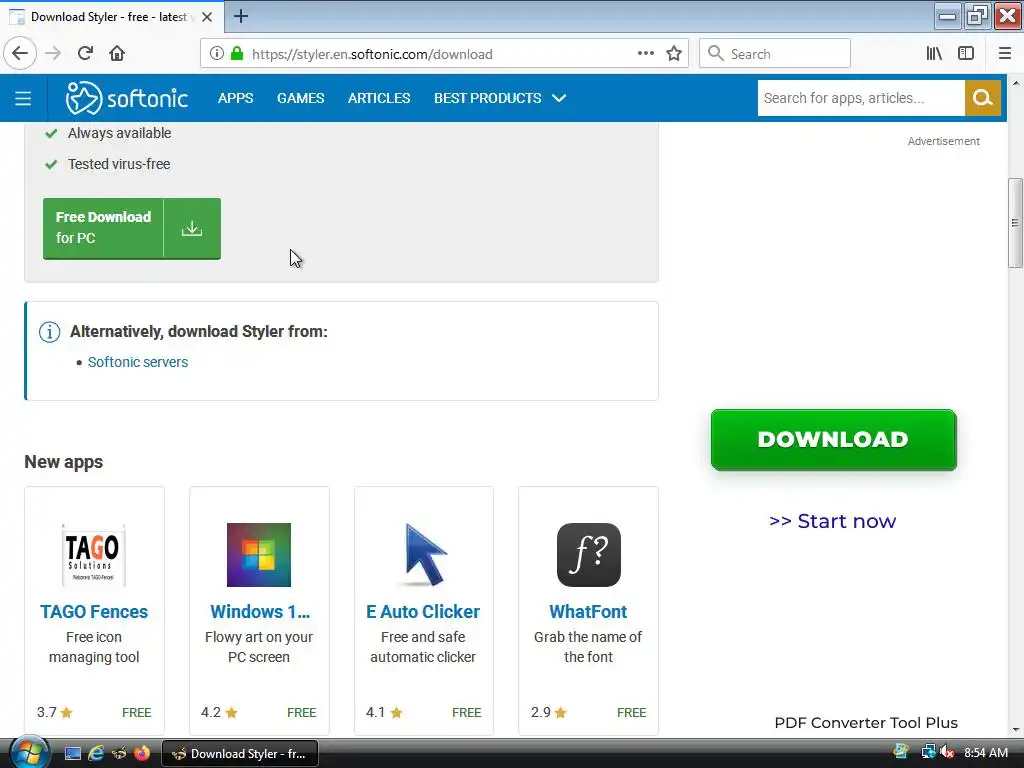This screenshot has height=768, width=1024.
Task: Click the Softonic logo
Action: coord(127,98)
